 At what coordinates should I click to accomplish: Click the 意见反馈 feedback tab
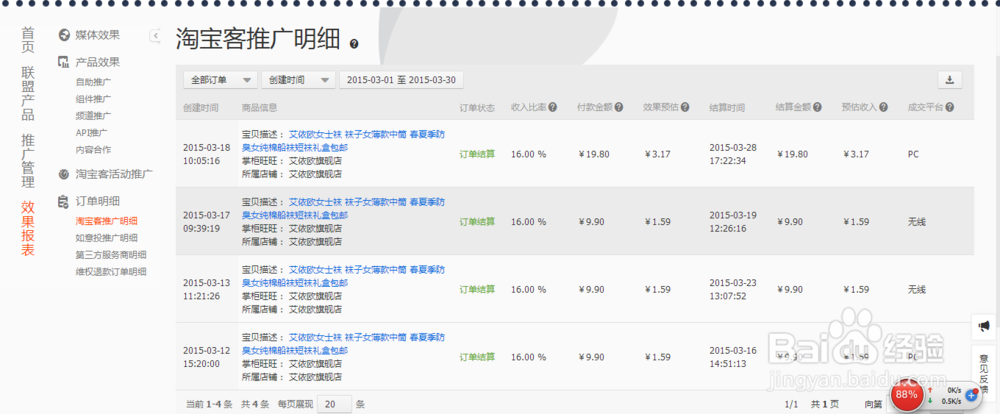tap(984, 372)
